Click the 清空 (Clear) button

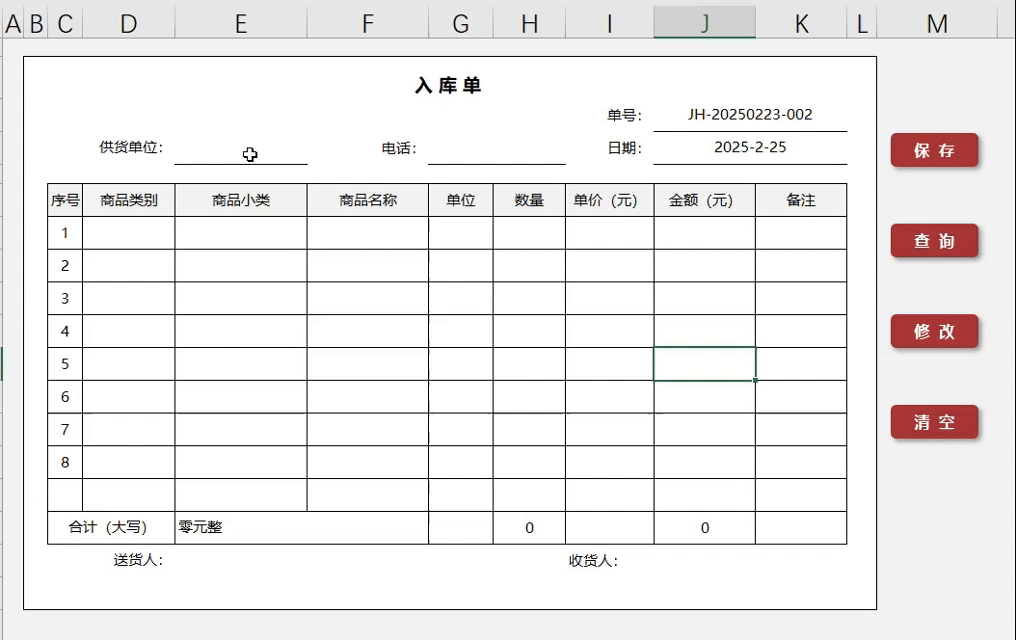click(934, 422)
